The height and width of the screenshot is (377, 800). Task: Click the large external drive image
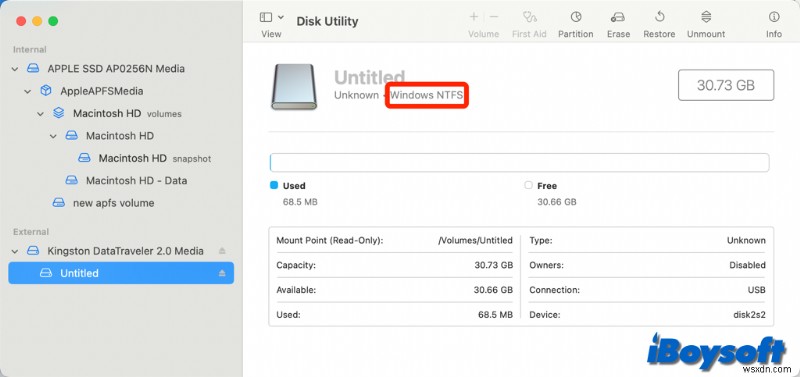click(294, 87)
